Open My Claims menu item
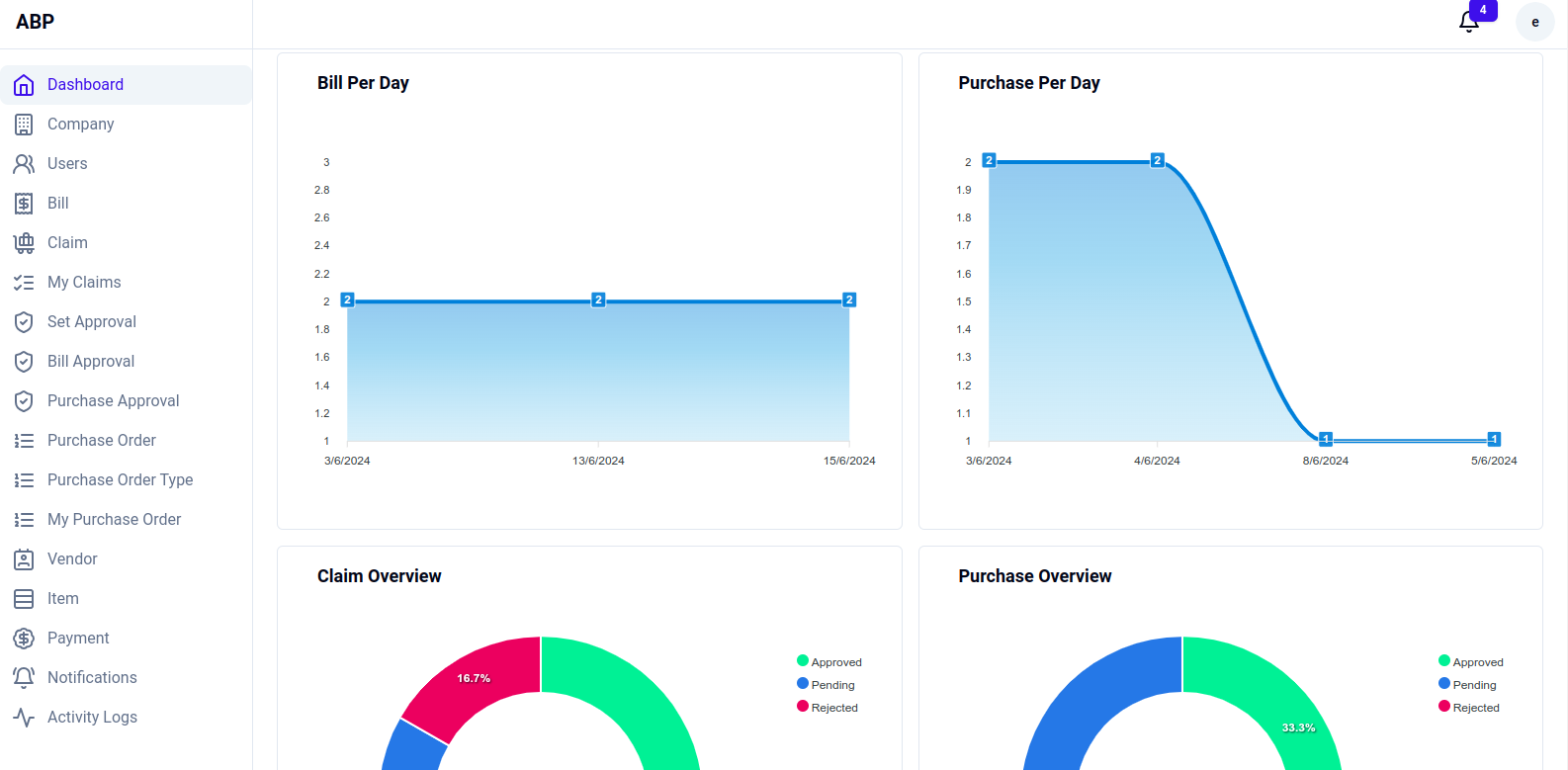This screenshot has width=1568, height=770. [x=84, y=283]
